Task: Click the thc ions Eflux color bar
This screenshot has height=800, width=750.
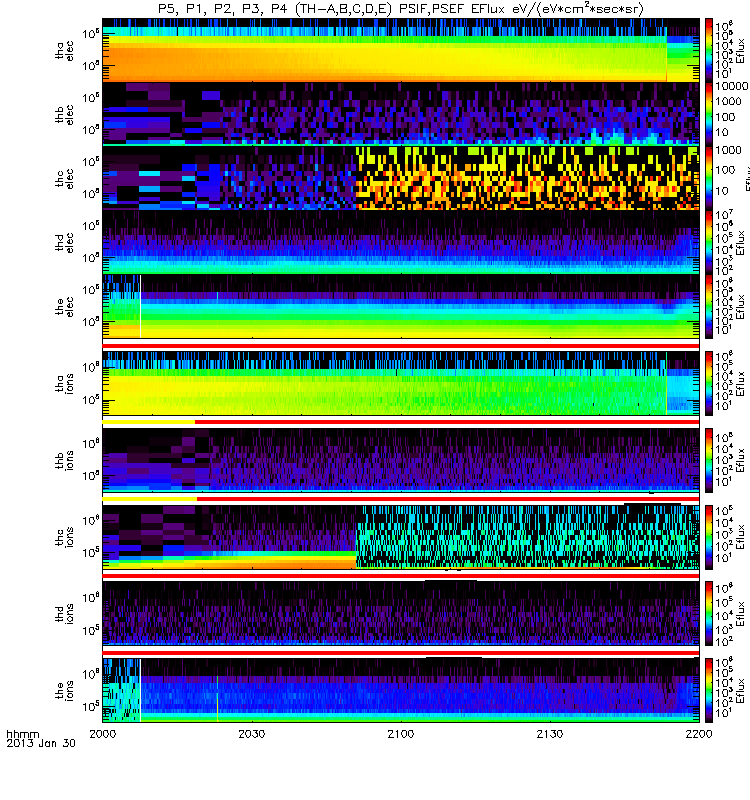Action: (x=709, y=537)
